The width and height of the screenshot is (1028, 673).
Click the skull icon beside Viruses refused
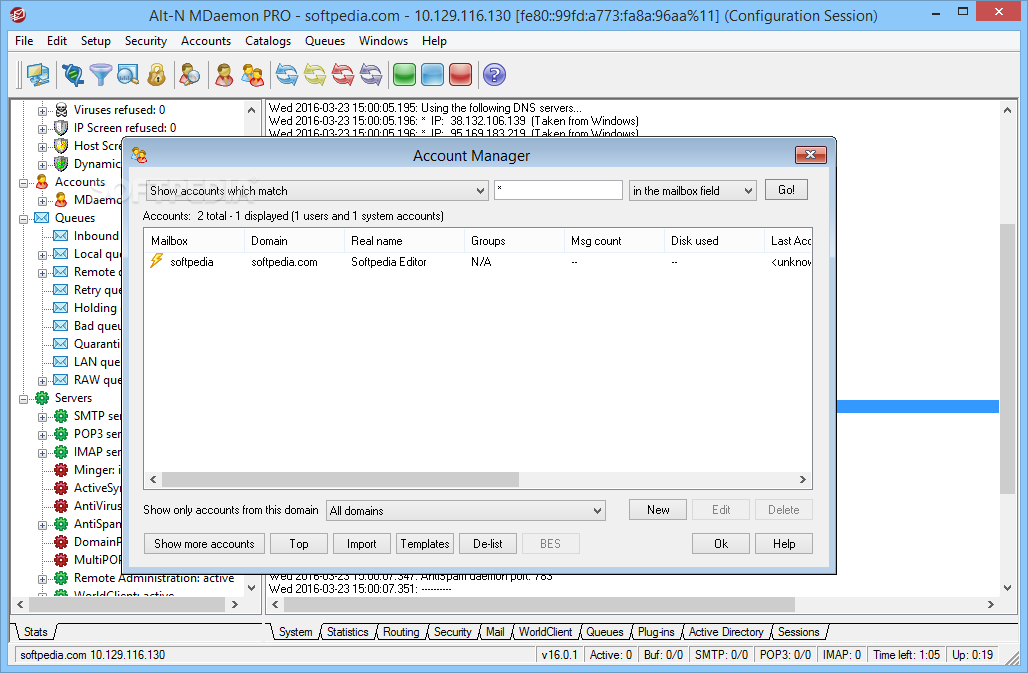tap(61, 109)
